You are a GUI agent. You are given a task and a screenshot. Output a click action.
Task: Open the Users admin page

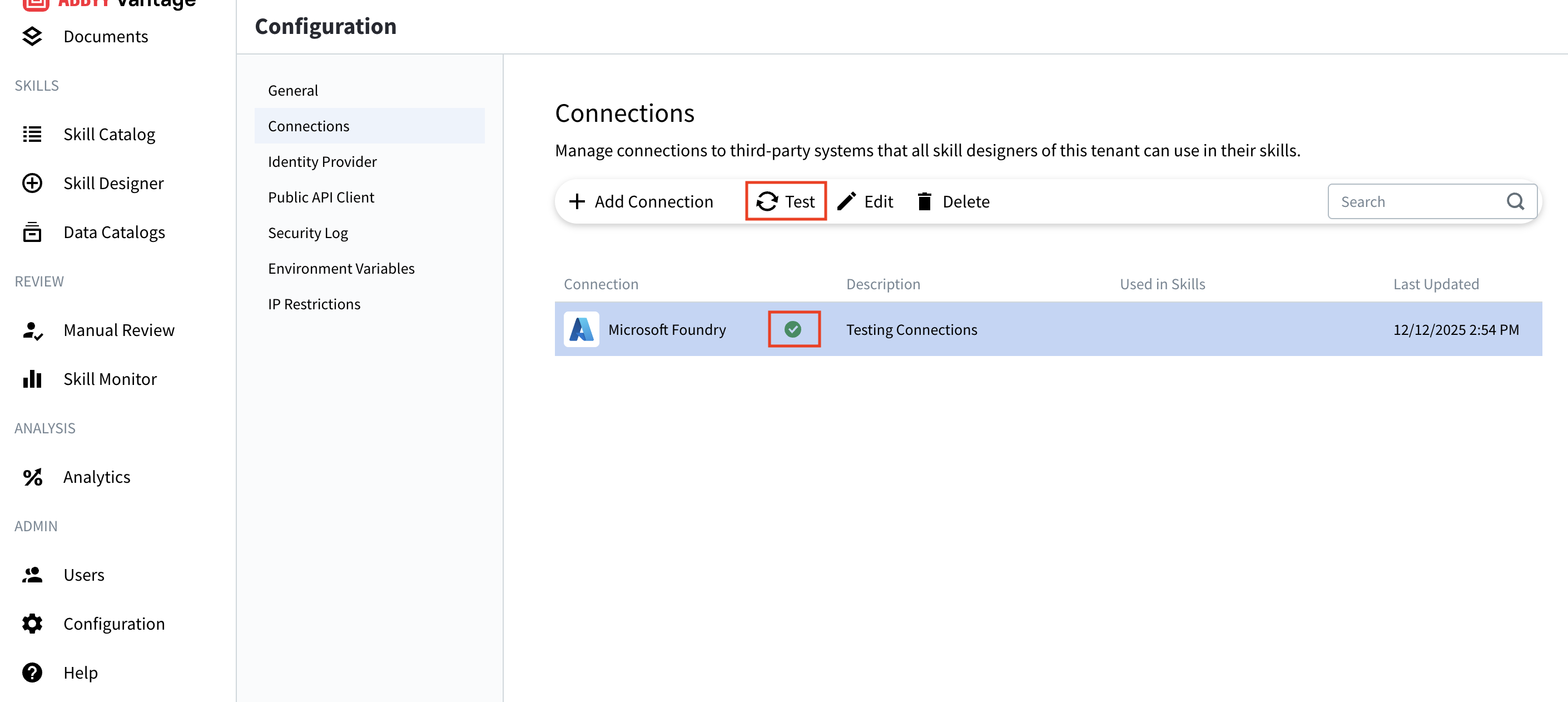pos(84,574)
